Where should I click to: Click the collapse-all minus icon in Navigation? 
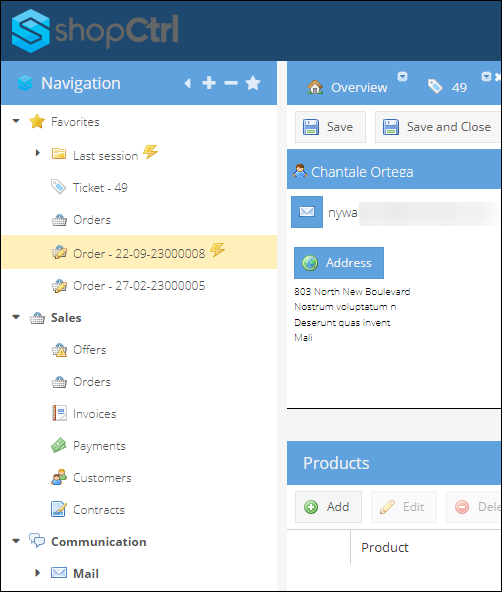(x=231, y=83)
